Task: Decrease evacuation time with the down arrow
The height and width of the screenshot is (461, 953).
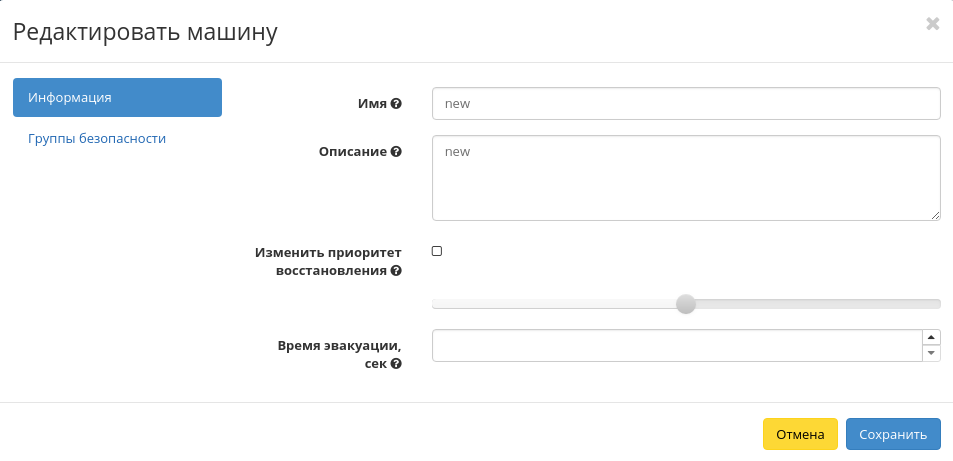Action: click(931, 353)
